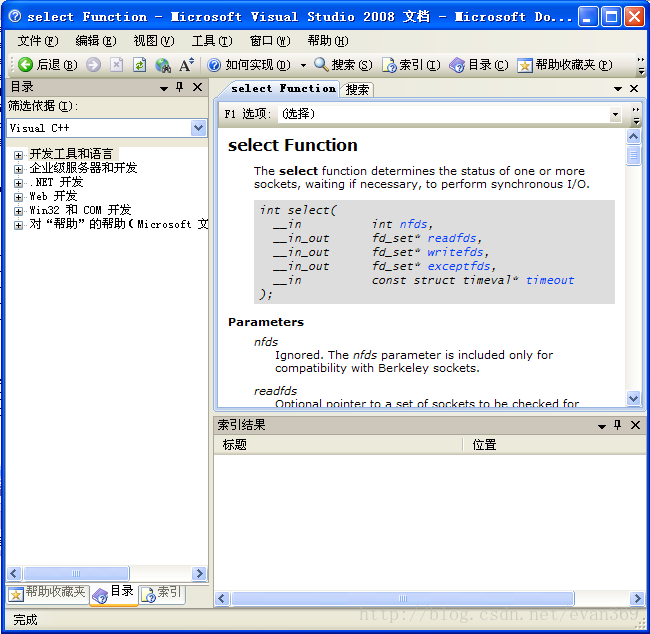
Task: Click the nfds parameter link
Action: click(413, 224)
